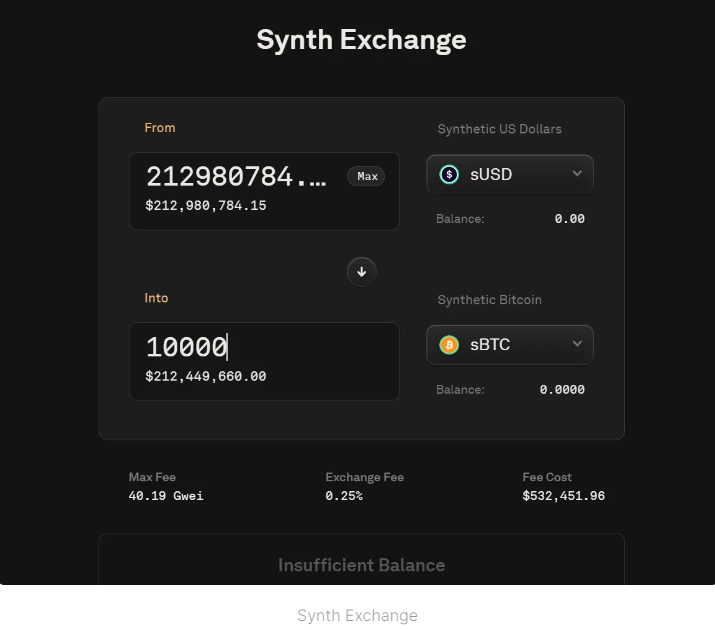The width and height of the screenshot is (715, 630).
Task: Click the sBTC balance value 0.0000
Action: tap(562, 390)
